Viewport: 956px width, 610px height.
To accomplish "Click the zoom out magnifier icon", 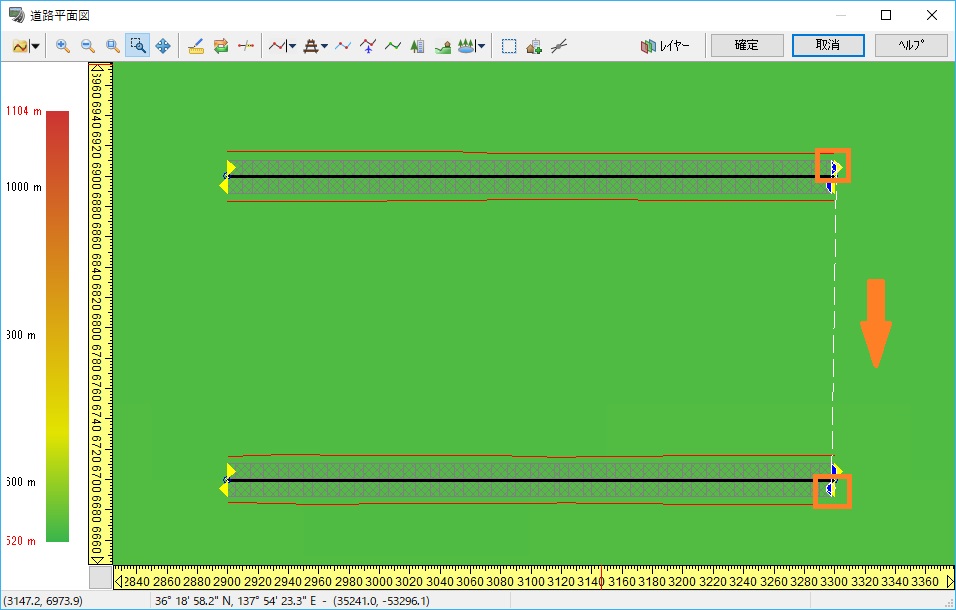I will click(x=88, y=46).
